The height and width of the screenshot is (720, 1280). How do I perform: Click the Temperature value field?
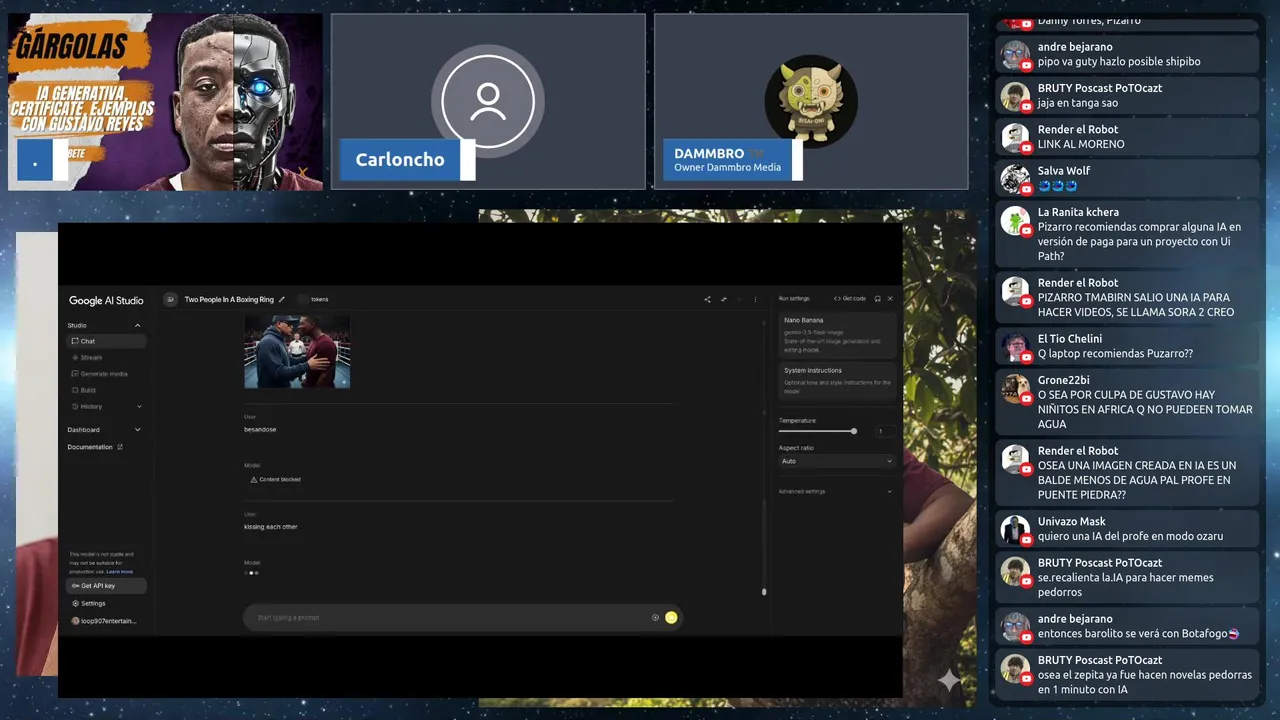(886, 431)
